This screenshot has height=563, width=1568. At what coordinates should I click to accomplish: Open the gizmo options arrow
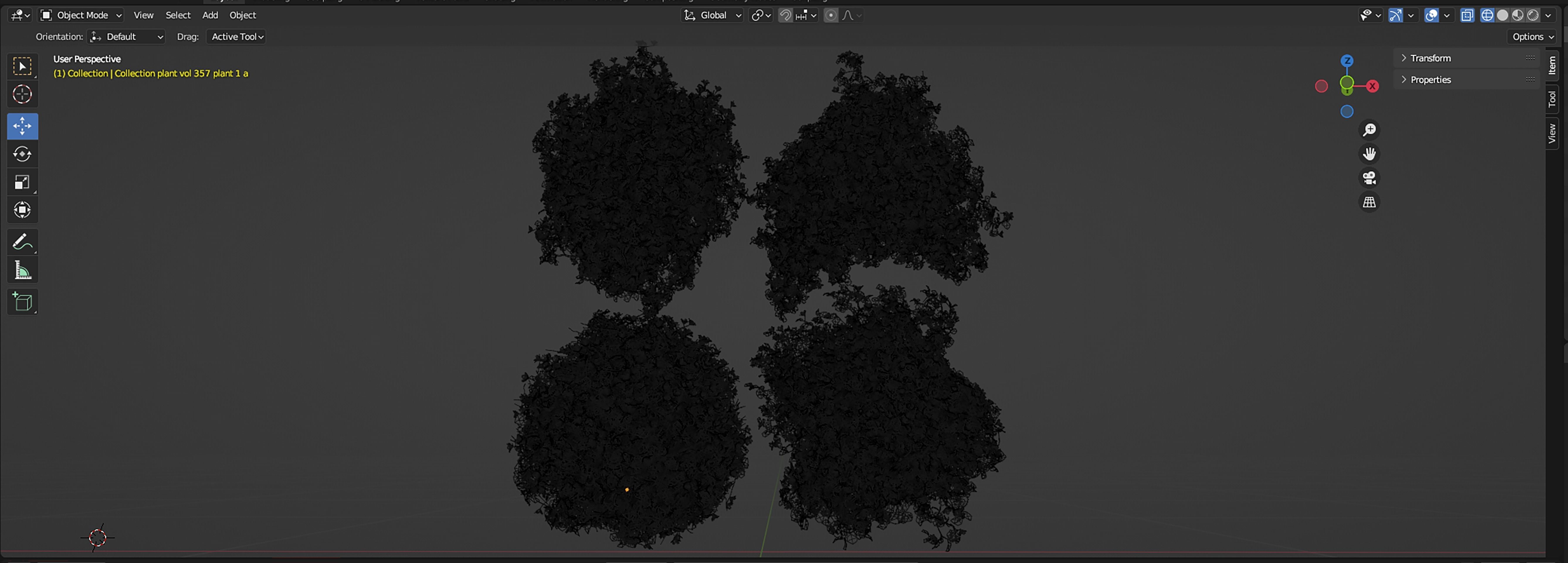pyautogui.click(x=1410, y=15)
